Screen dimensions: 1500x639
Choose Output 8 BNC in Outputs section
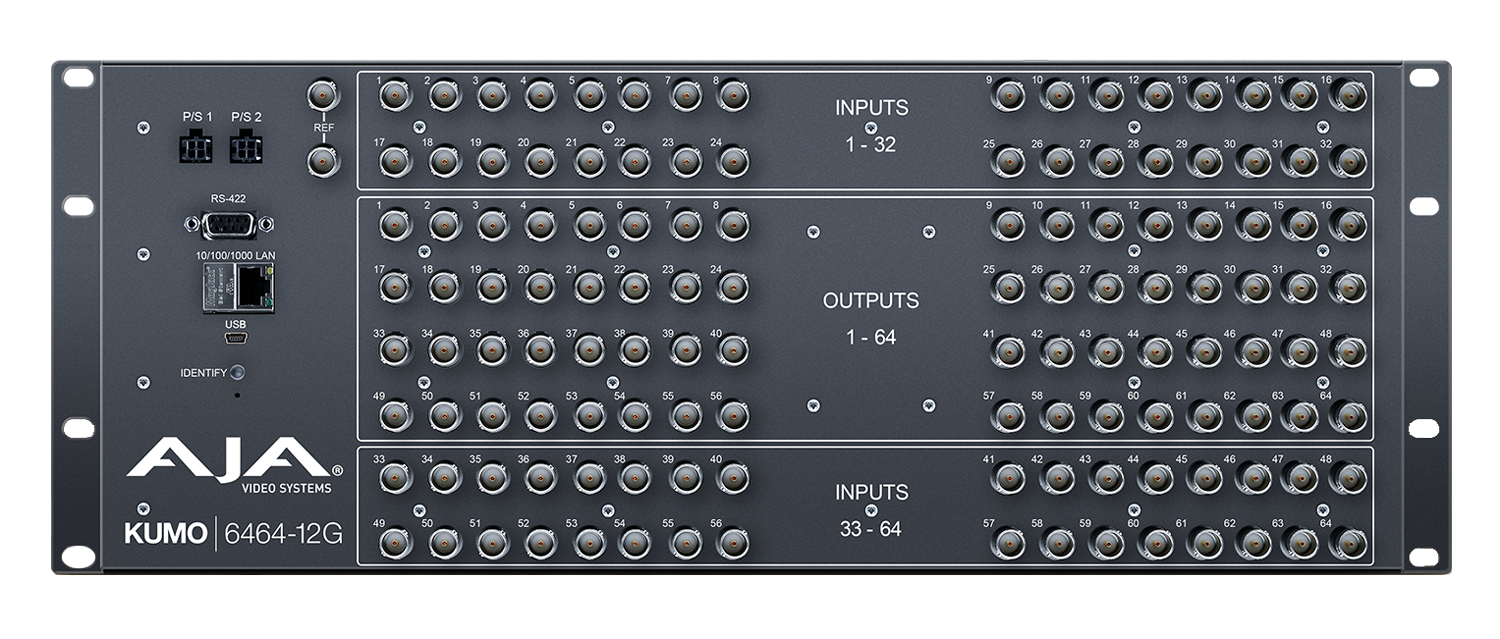click(x=733, y=224)
